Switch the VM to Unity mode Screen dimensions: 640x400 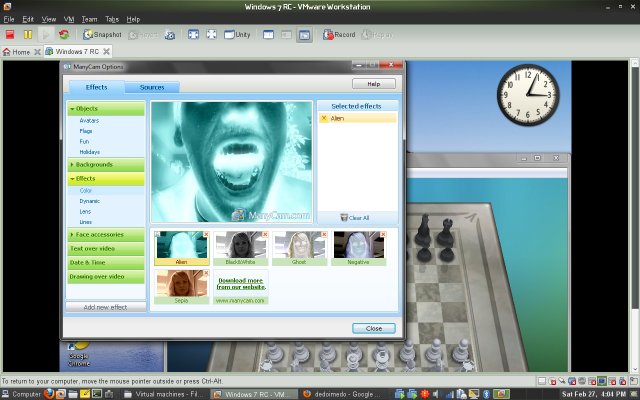click(237, 34)
